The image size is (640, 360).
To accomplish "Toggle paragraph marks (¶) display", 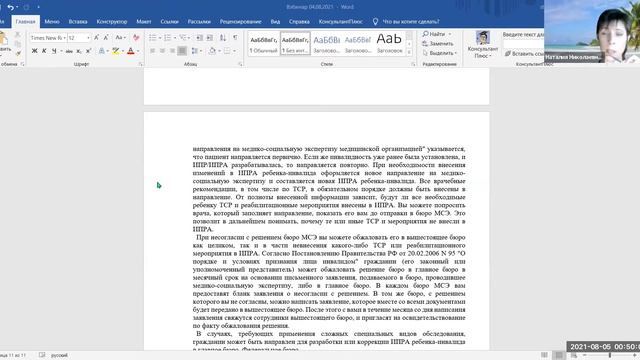I will pos(236,38).
